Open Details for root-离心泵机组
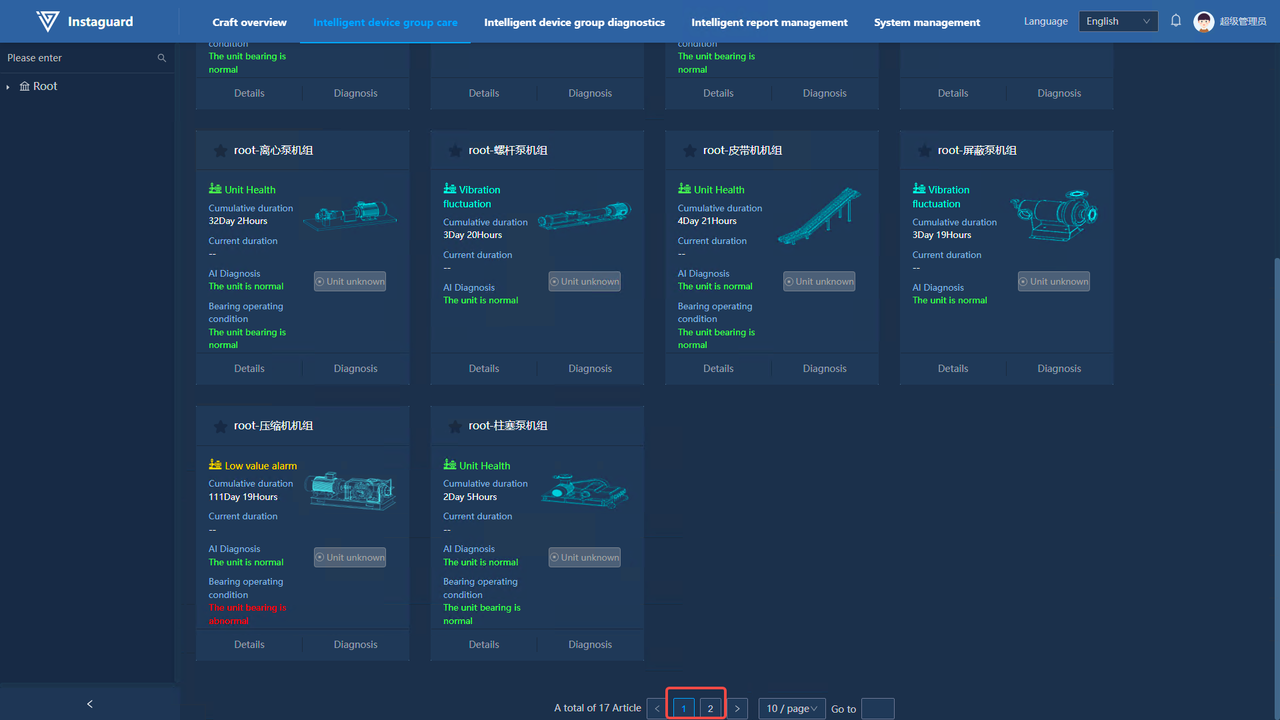 (x=249, y=368)
